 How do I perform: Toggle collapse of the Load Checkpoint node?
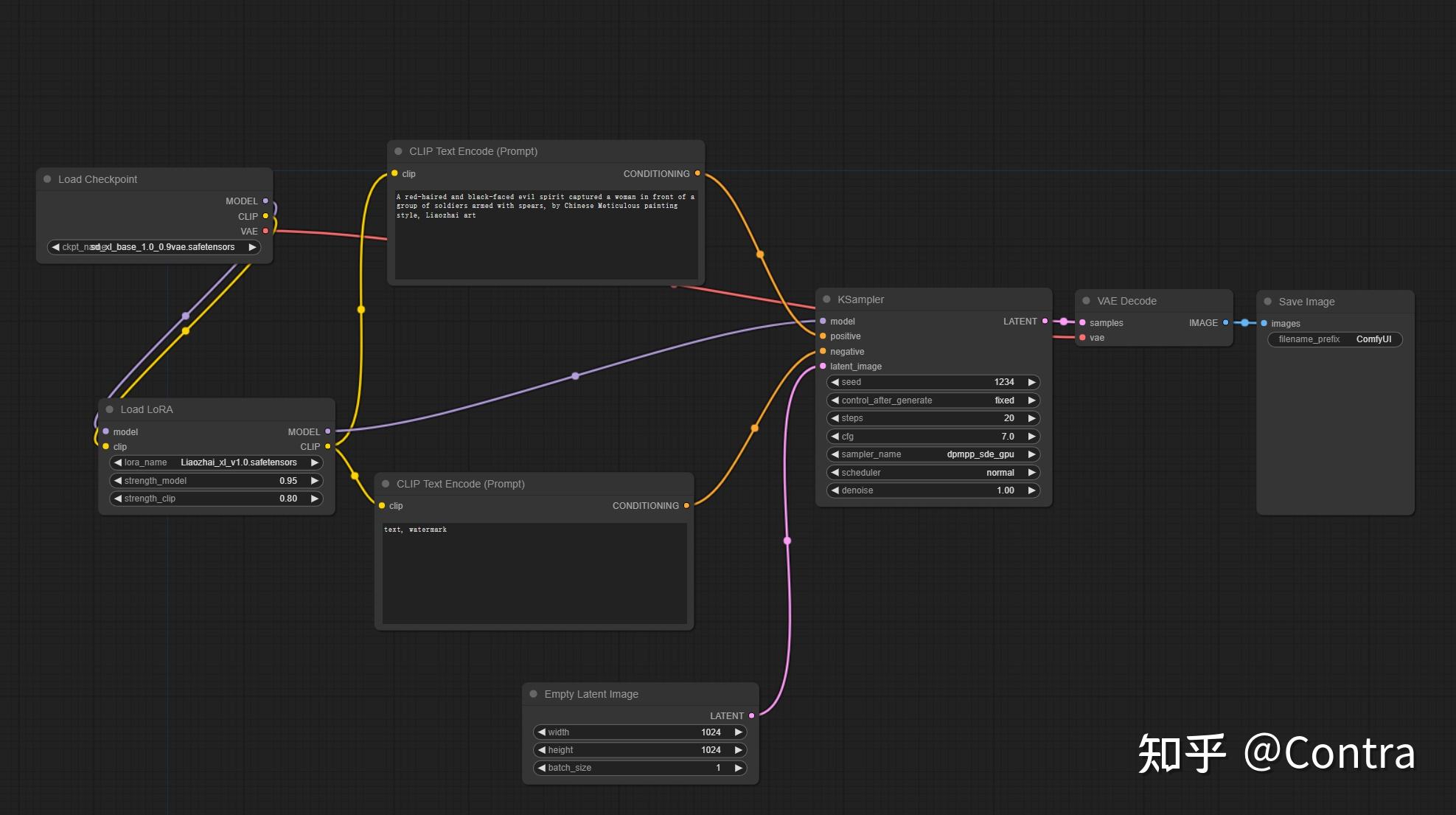pos(47,178)
